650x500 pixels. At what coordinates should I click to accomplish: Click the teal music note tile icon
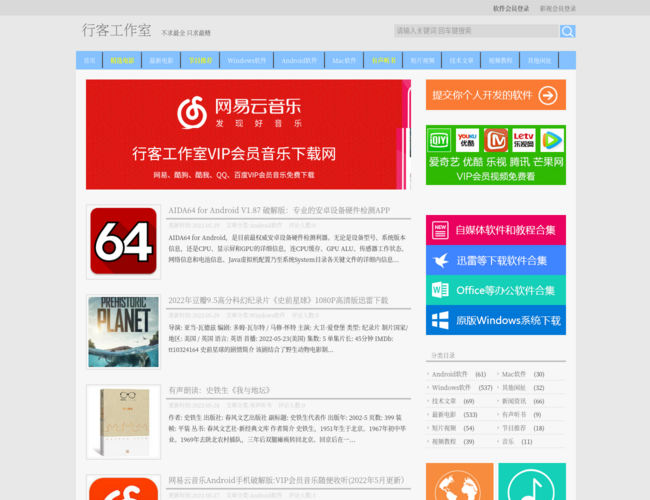(532, 482)
